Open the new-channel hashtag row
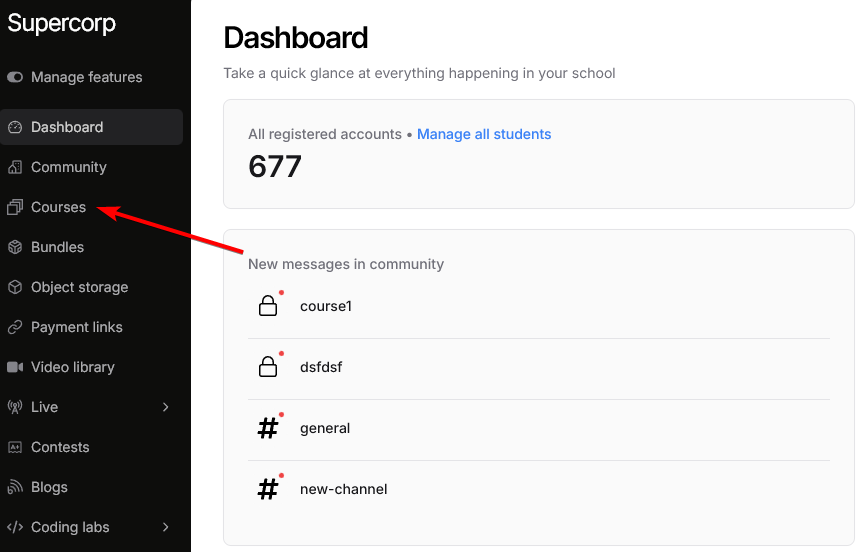 coord(343,489)
